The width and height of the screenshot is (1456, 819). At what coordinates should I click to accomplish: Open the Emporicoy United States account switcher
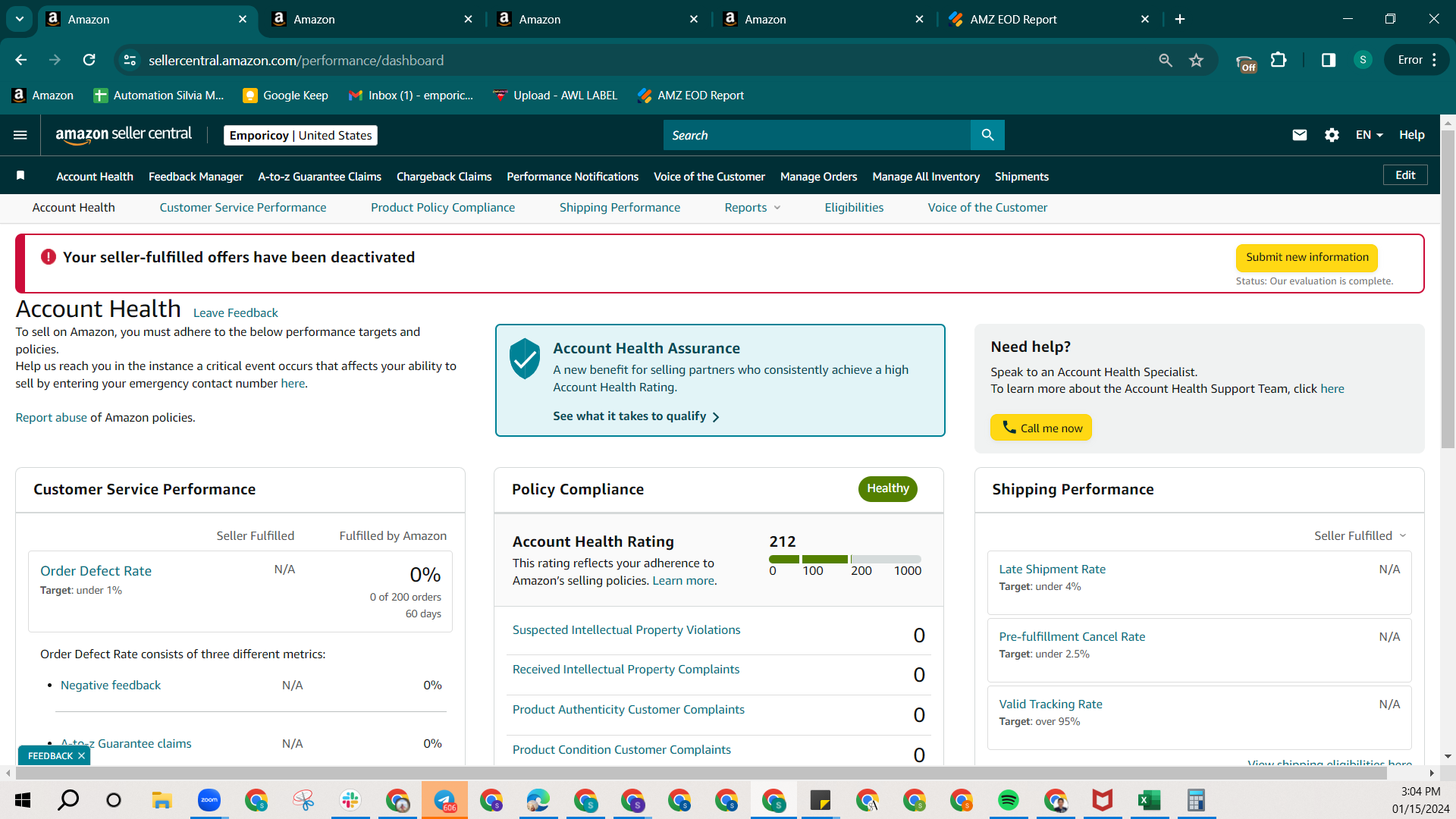[x=300, y=135]
